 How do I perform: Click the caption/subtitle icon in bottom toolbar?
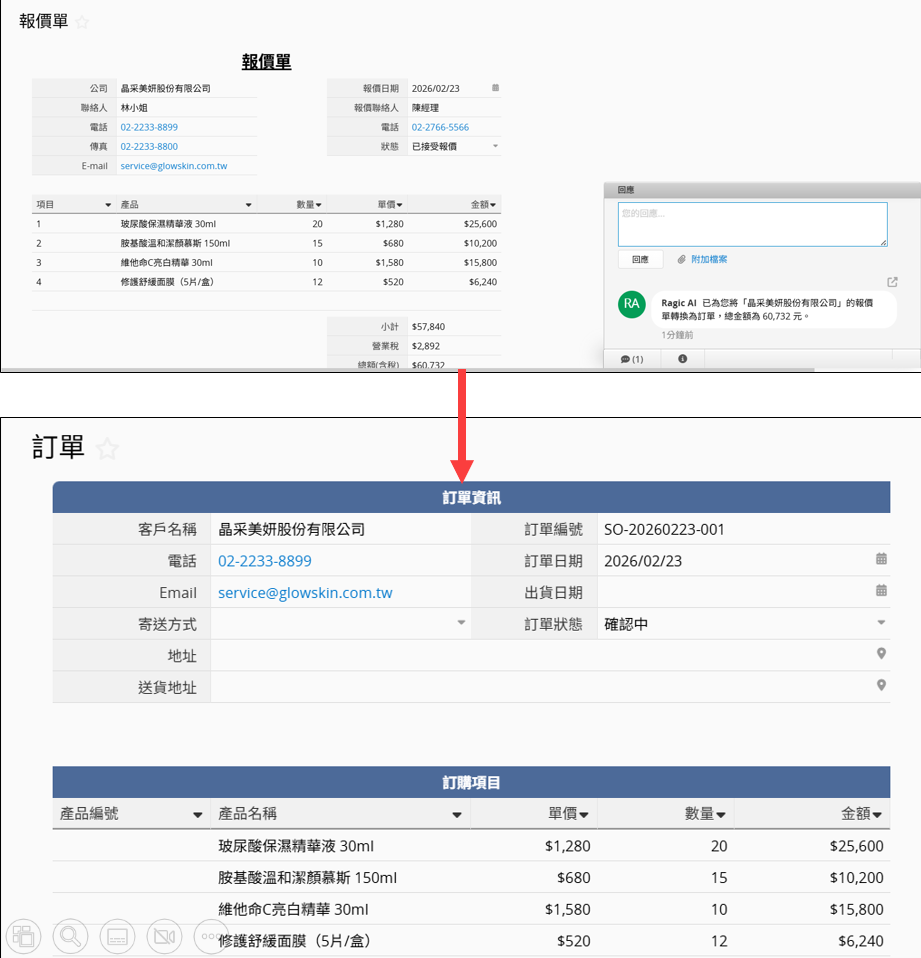[x=117, y=936]
